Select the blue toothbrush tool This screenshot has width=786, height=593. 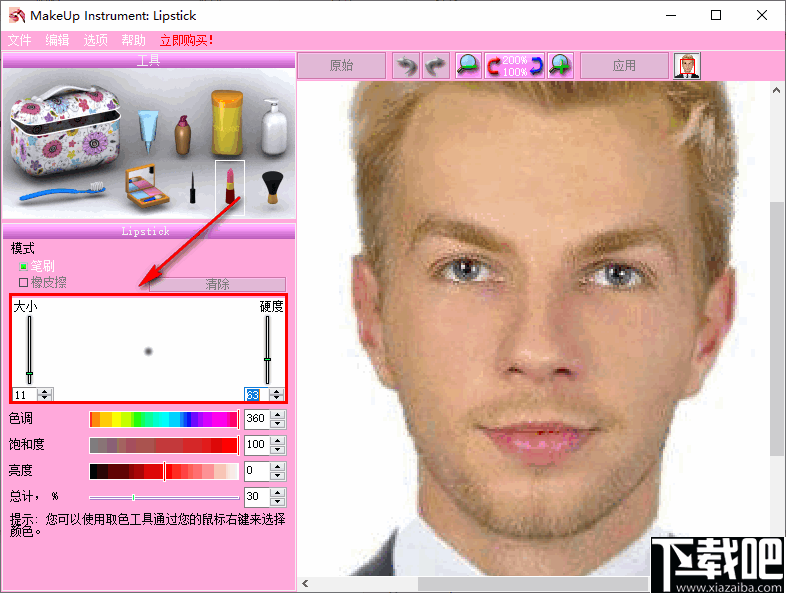tap(63, 192)
